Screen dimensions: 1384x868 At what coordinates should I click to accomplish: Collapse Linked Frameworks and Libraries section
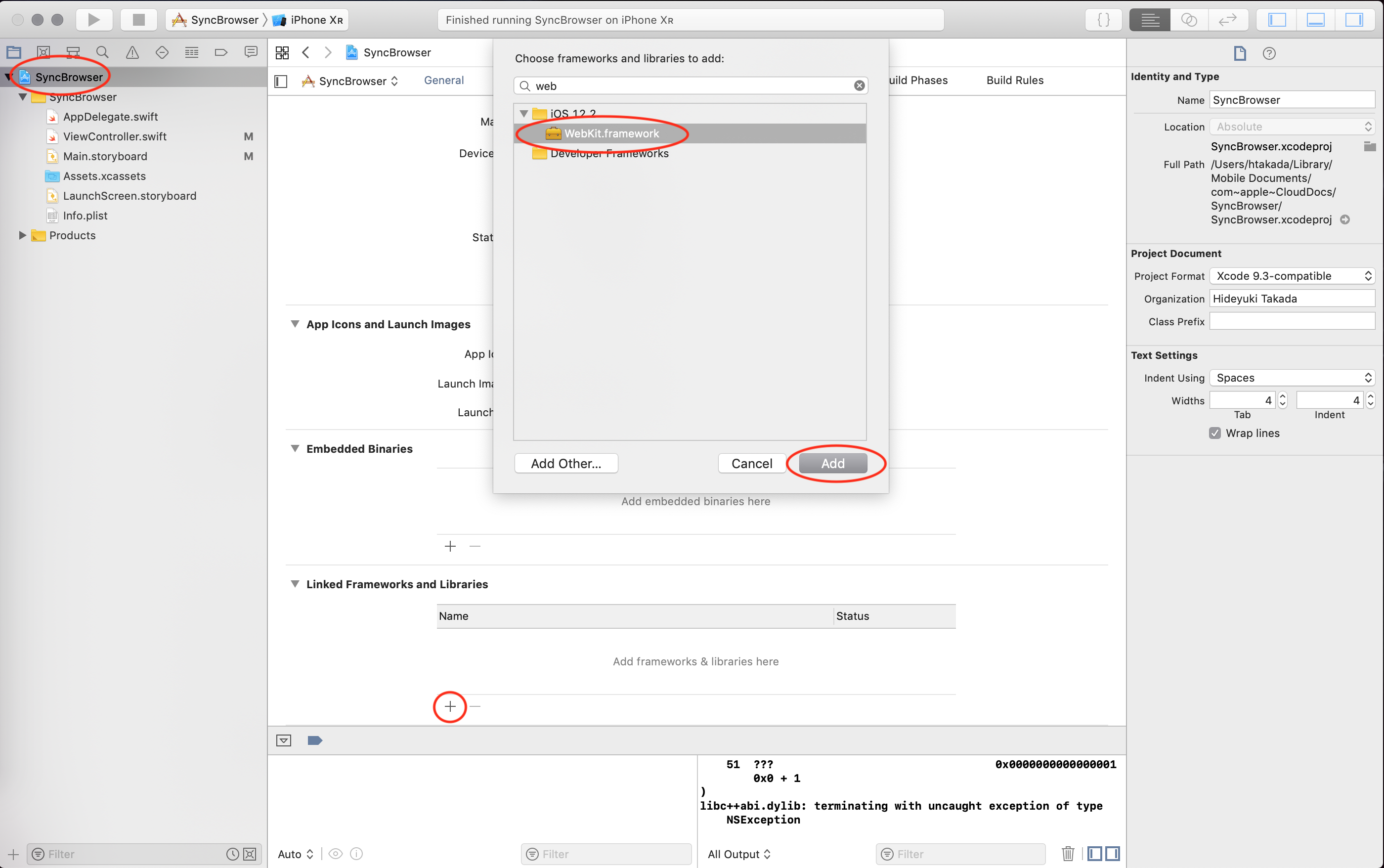coord(295,584)
